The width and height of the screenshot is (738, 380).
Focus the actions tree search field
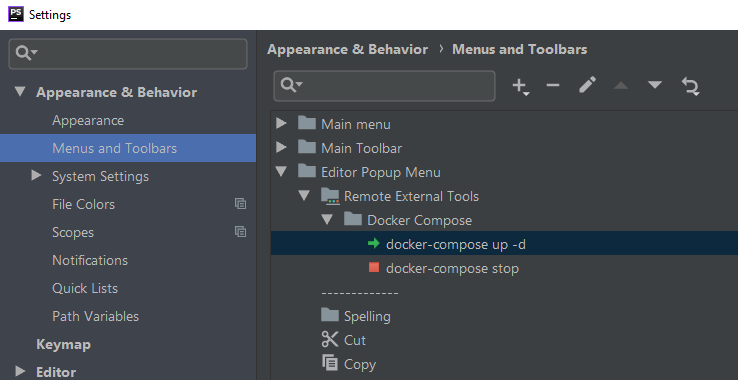tap(385, 86)
